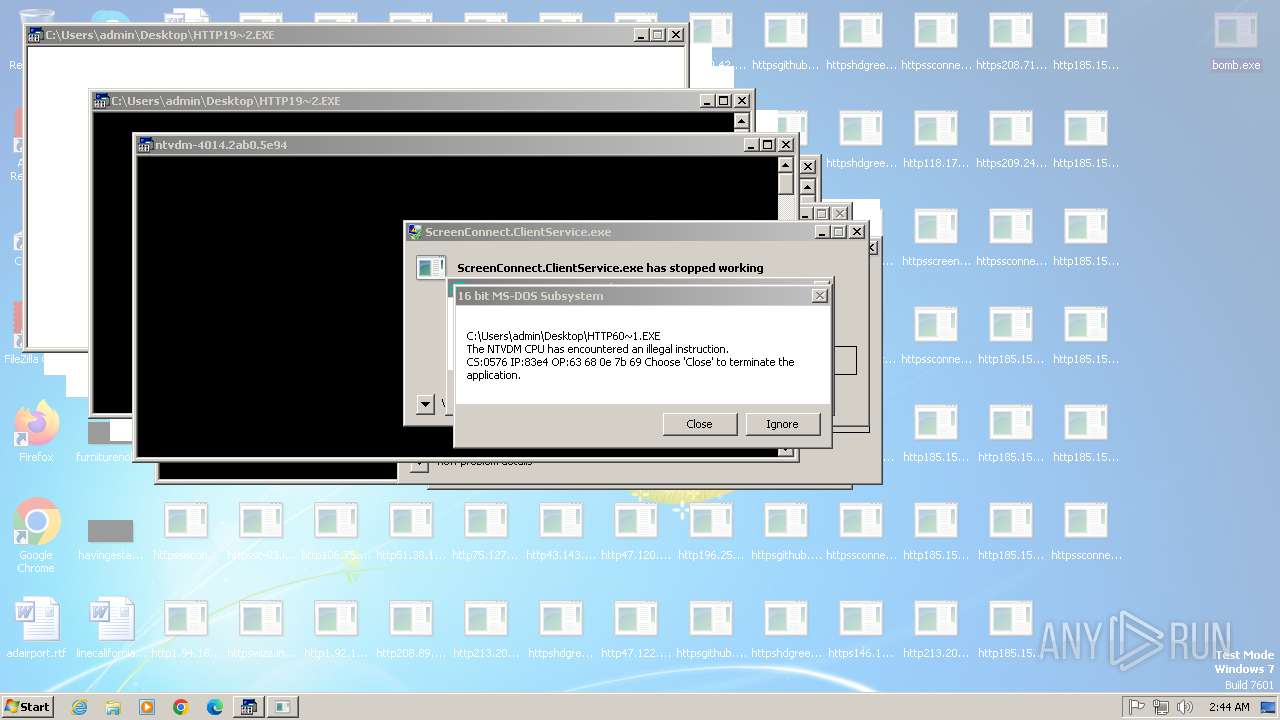Select the http208.89... desktop file

coord(411,630)
